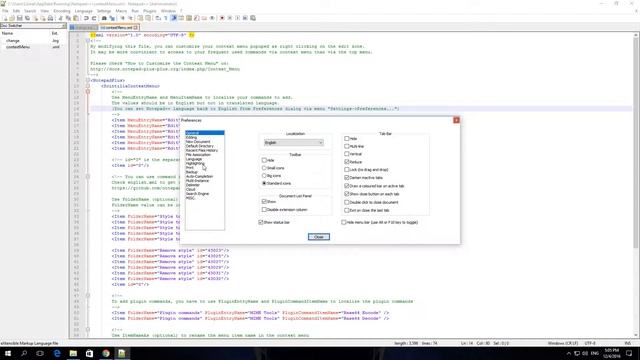640x360 pixels.
Task: Open the Macro menu
Action: coord(121,11)
